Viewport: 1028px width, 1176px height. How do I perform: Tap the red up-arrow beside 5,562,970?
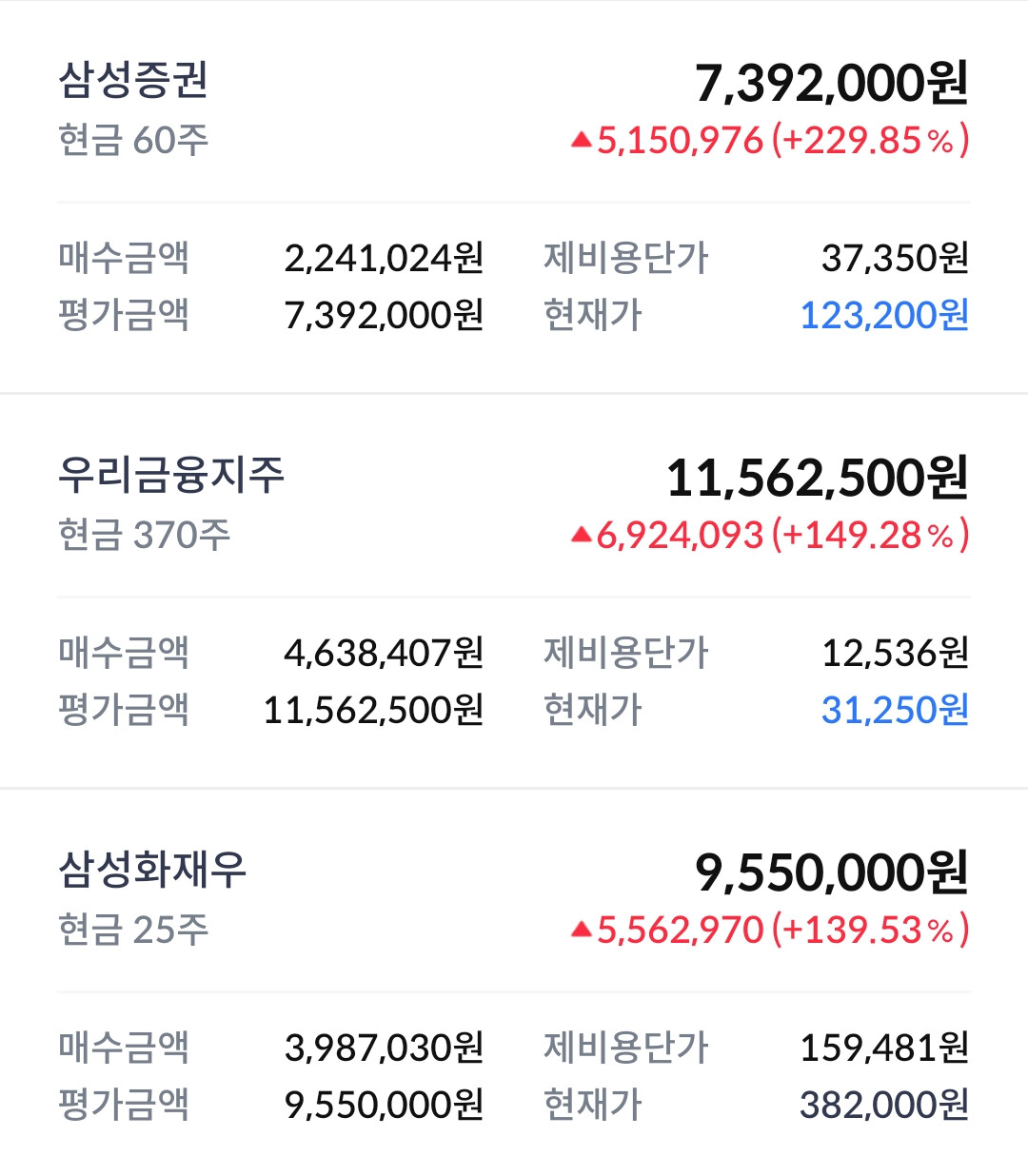click(x=582, y=930)
